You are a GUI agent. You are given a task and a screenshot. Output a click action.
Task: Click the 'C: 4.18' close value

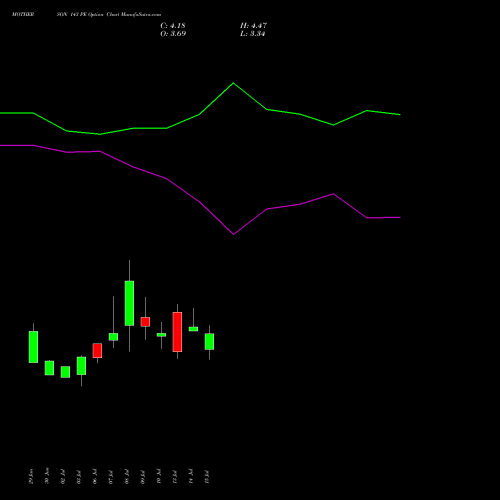pyautogui.click(x=173, y=26)
